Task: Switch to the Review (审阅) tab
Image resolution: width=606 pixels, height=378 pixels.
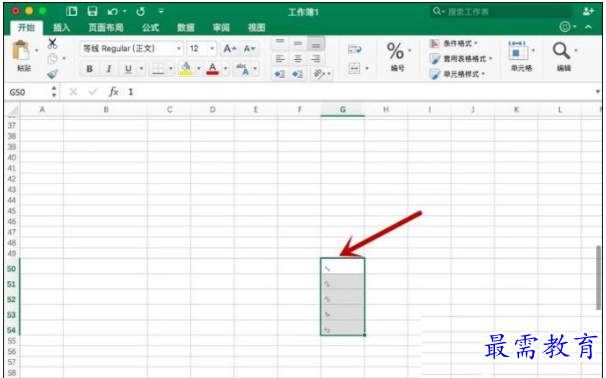Action: click(221, 27)
